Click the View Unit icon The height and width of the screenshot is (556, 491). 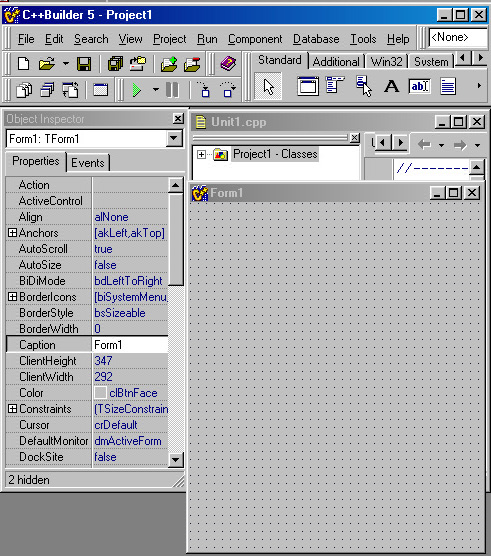pos(24,90)
